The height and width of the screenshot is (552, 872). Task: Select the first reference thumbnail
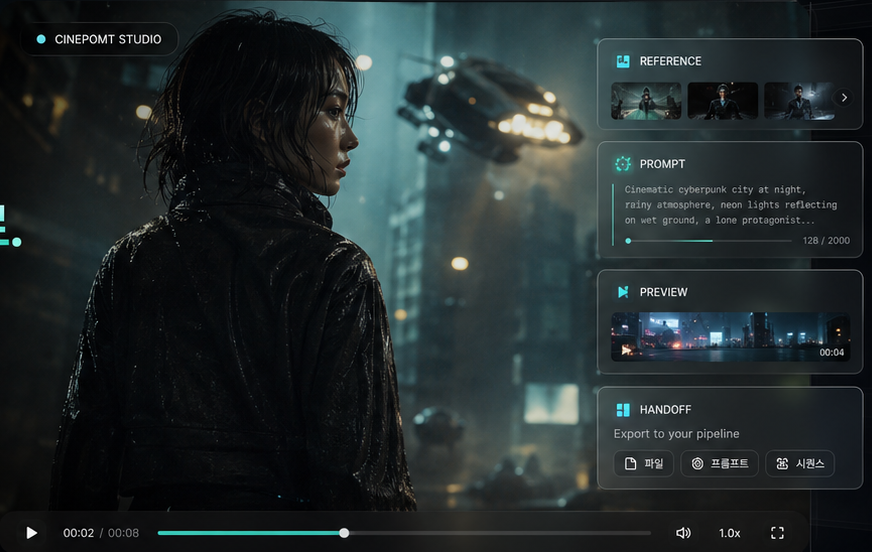[x=646, y=100]
